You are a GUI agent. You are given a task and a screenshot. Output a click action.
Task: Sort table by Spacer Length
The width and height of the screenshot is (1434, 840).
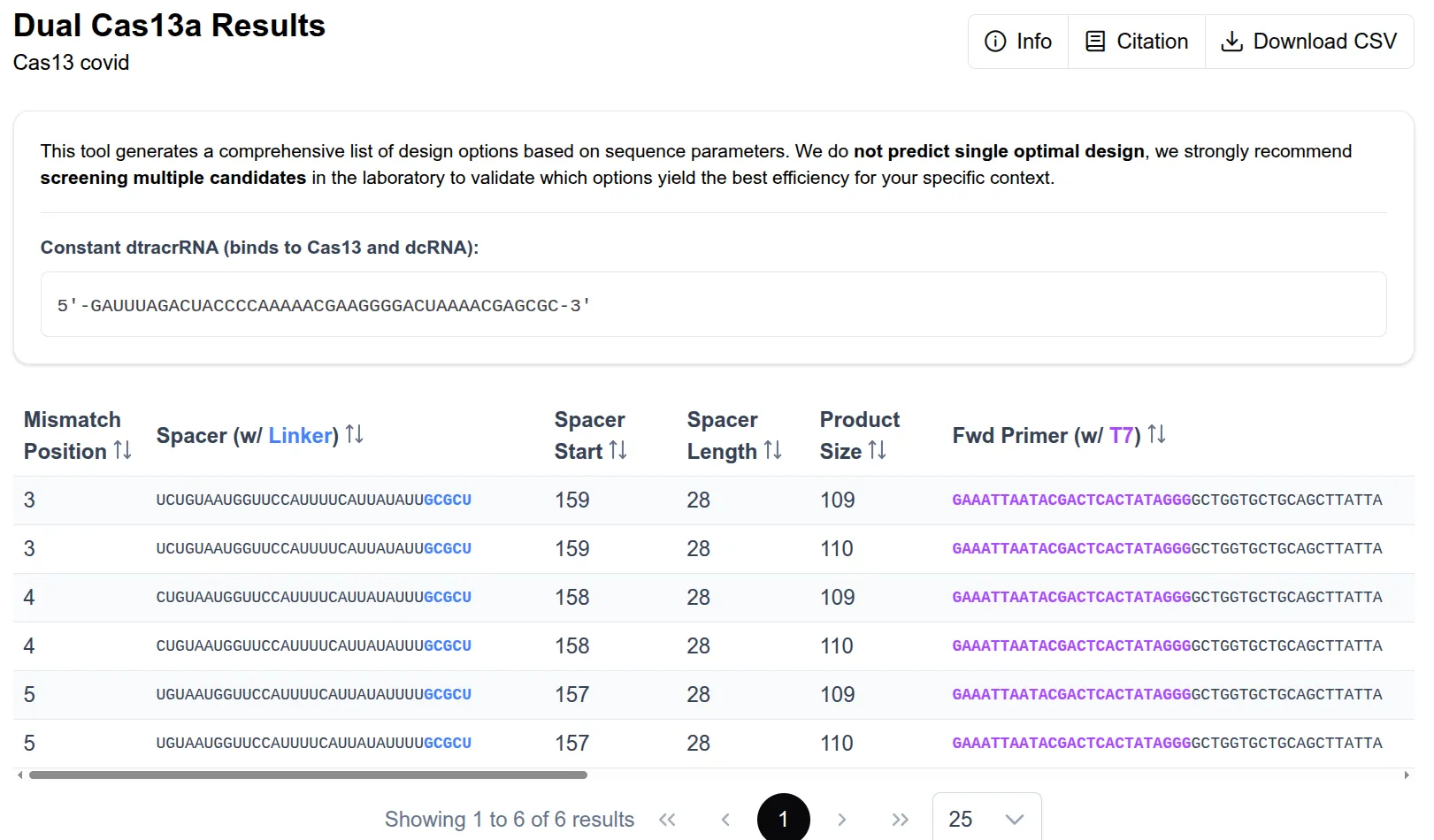[773, 451]
